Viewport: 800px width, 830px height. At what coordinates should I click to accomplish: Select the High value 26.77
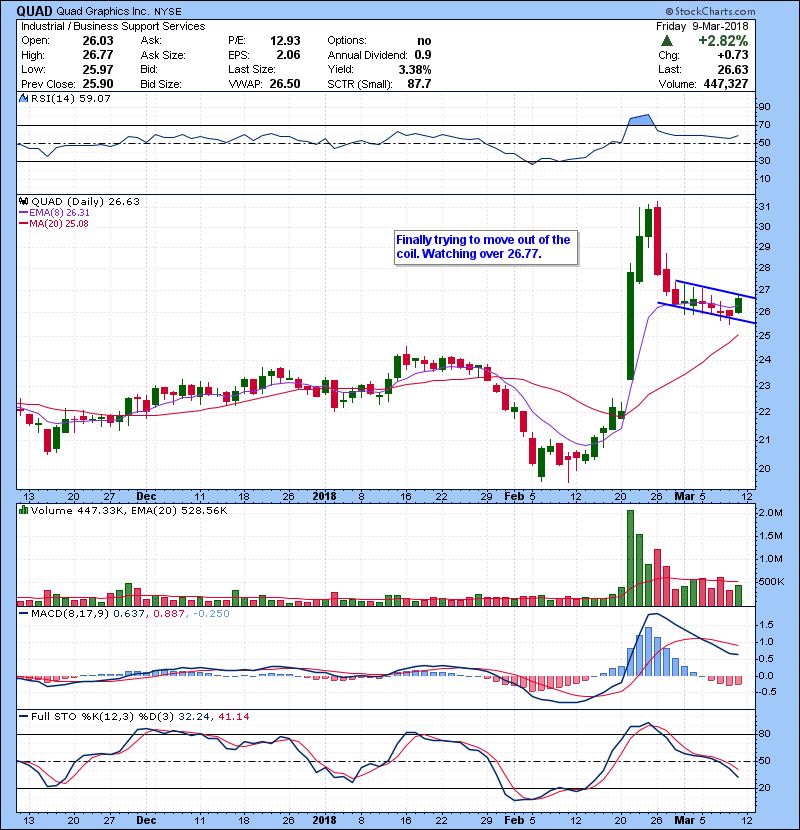point(97,55)
